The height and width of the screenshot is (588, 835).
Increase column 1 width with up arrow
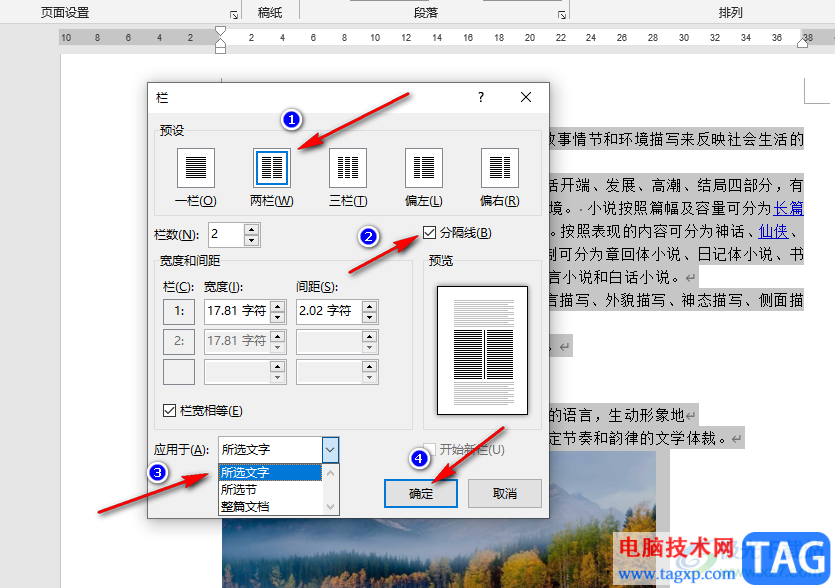pos(277,306)
